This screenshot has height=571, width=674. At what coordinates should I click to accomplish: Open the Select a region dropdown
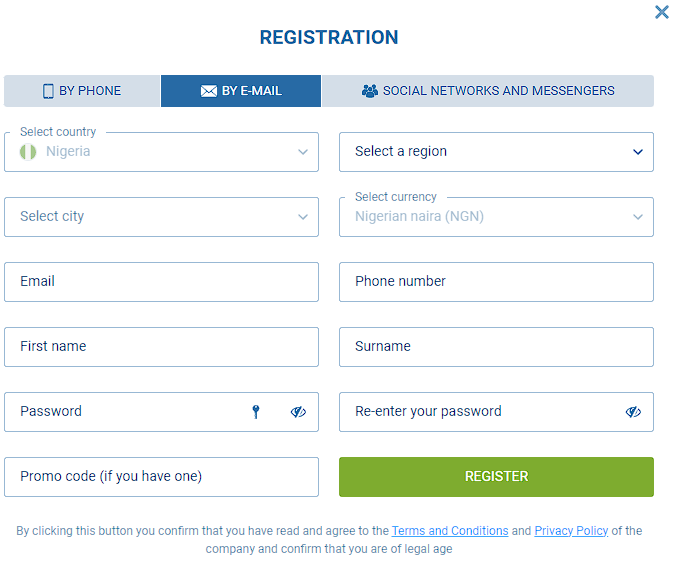coord(496,152)
